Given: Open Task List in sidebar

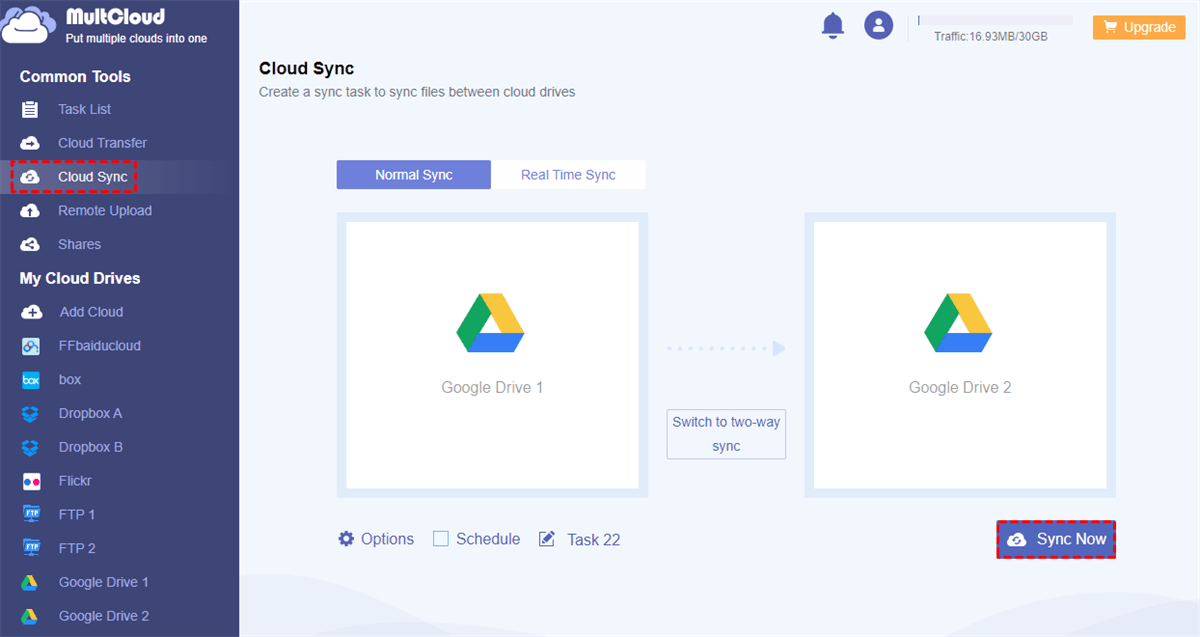Looking at the screenshot, I should pos(85,110).
